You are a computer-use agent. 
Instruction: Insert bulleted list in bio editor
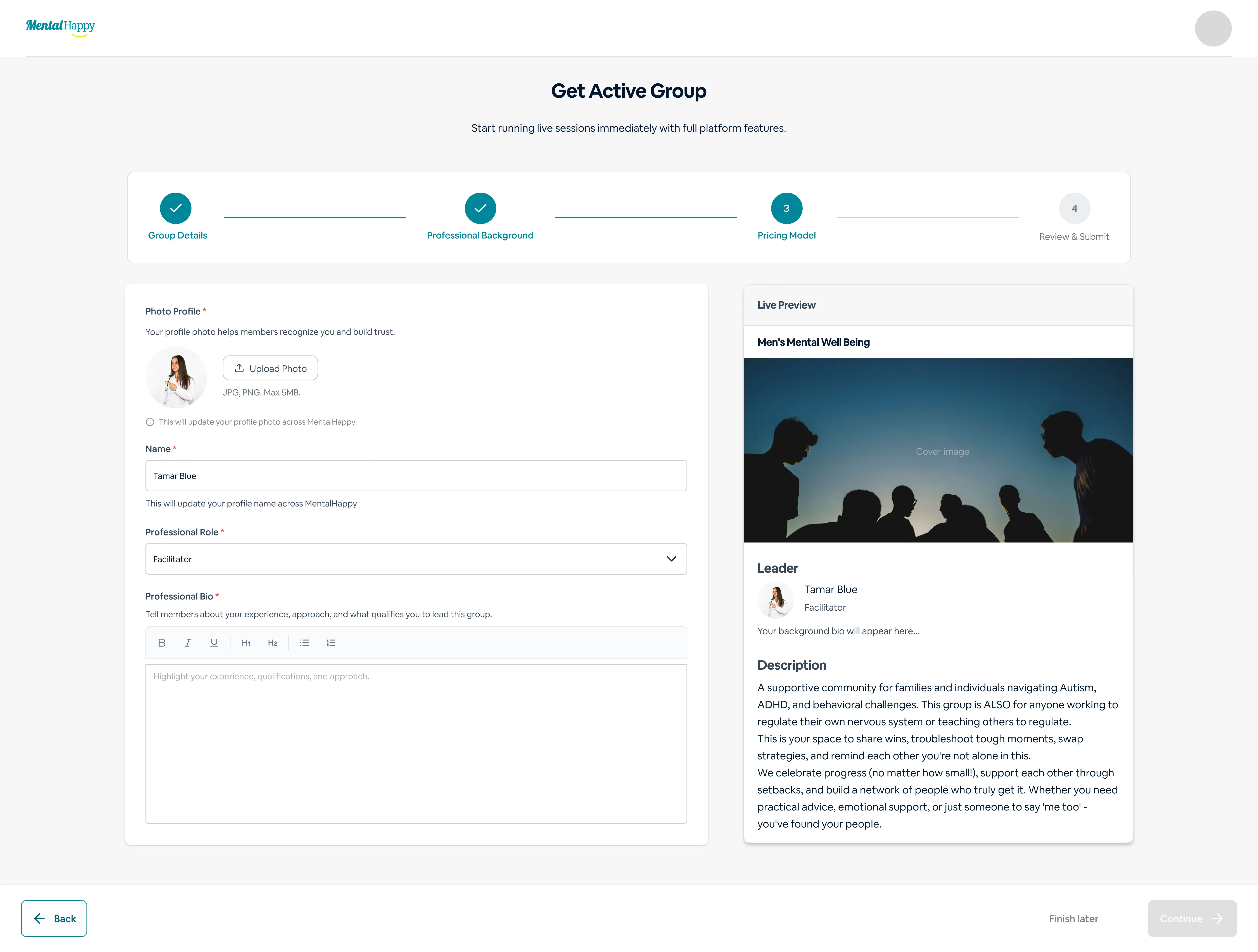pos(305,643)
